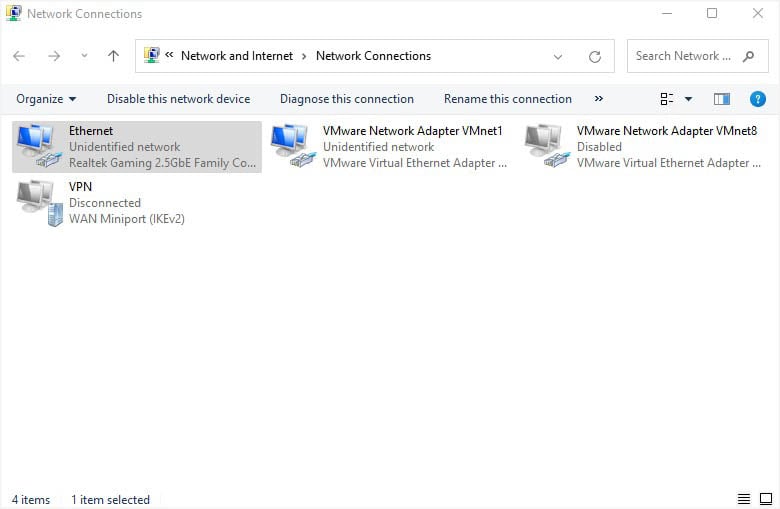Image resolution: width=780 pixels, height=509 pixels.
Task: Click WAN Miniport (IKEv2) text
Action: coord(127,219)
